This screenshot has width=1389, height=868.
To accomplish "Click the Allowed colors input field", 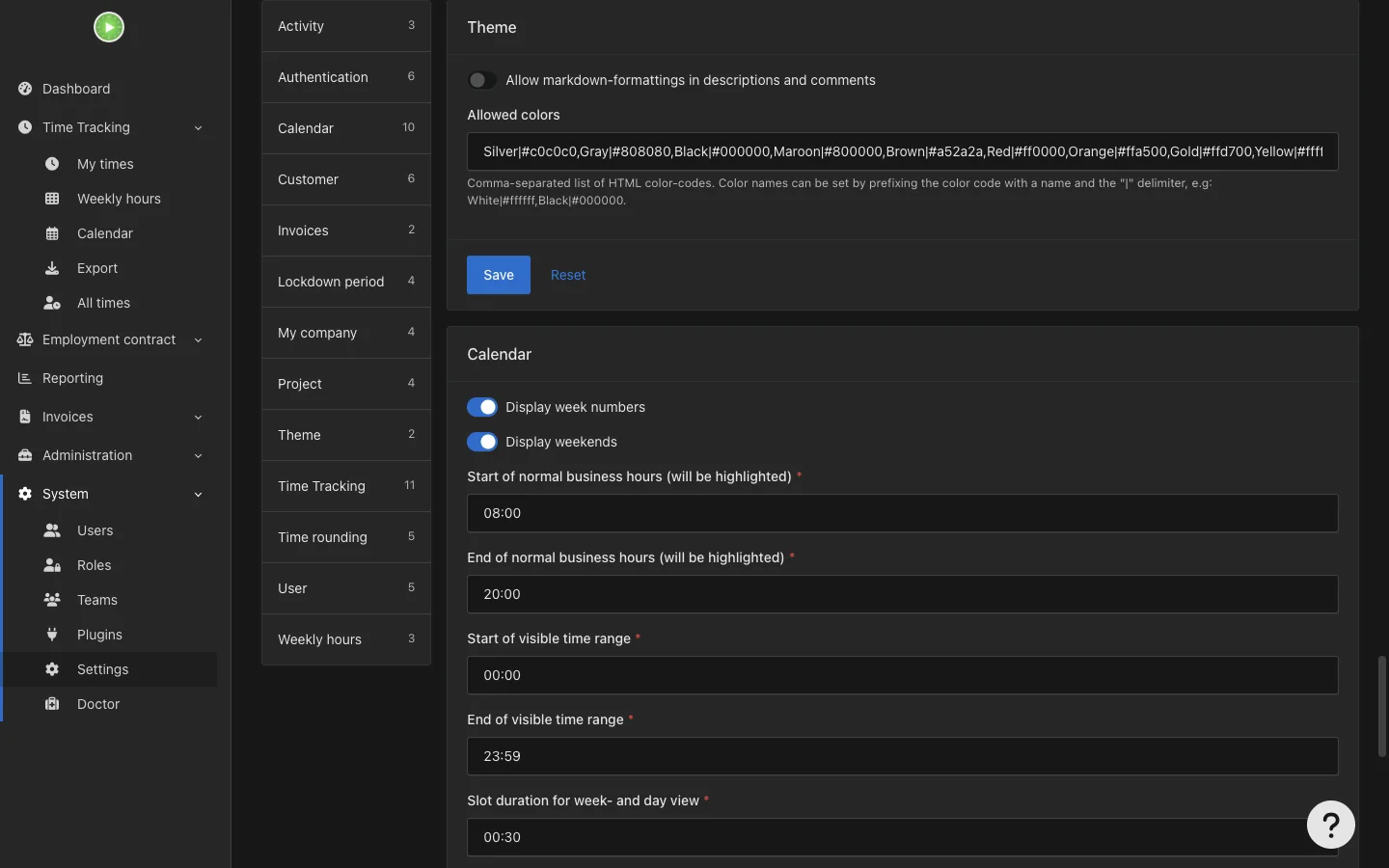I will pyautogui.click(x=903, y=151).
